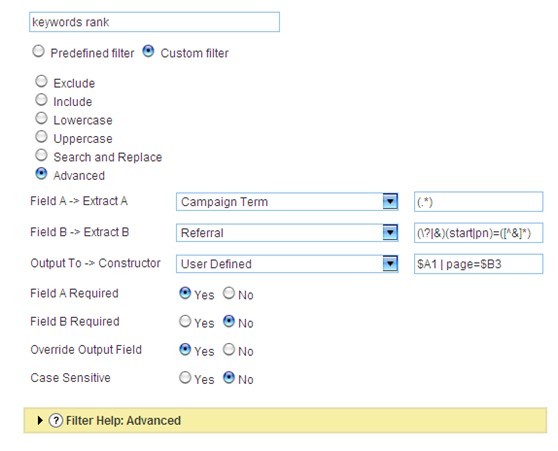Open the User Defined output dropdown
This screenshot has width=558, height=451.
[x=287, y=264]
